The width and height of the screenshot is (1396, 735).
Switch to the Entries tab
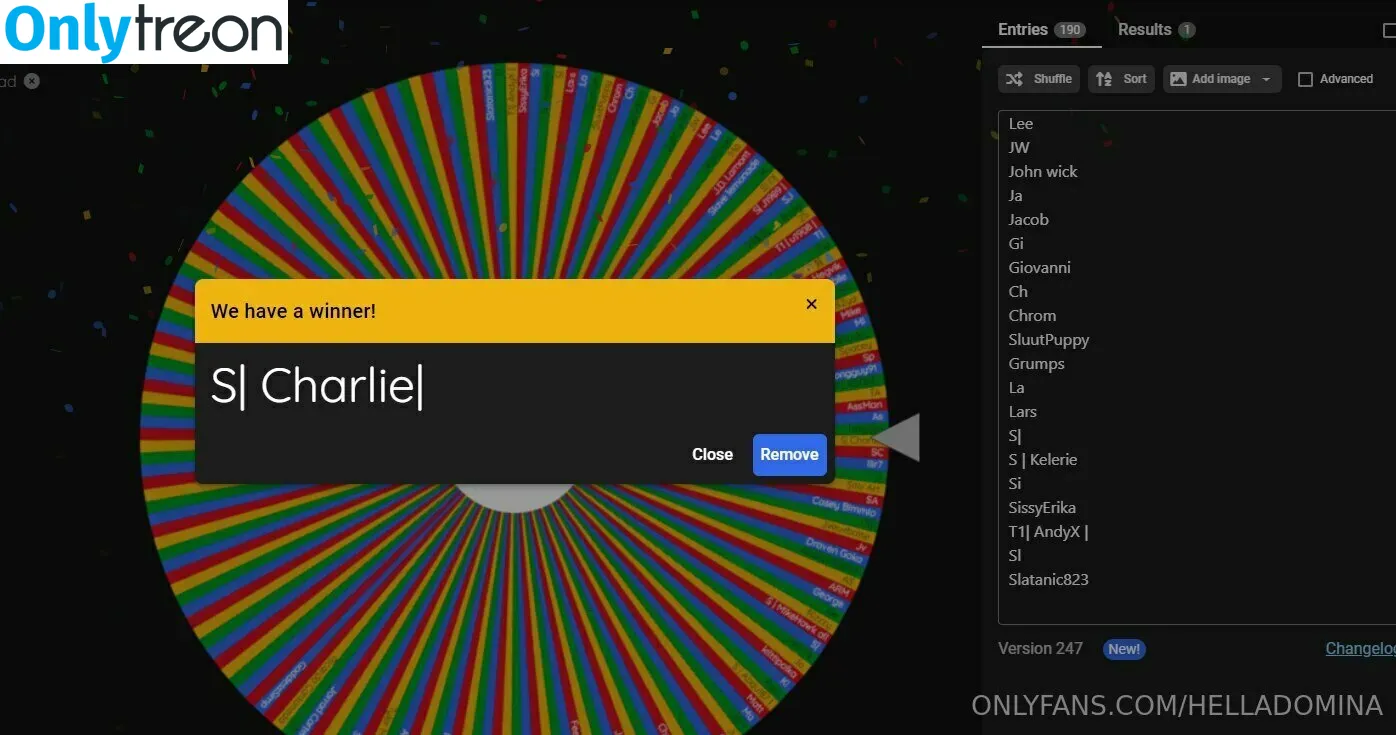(x=1041, y=29)
